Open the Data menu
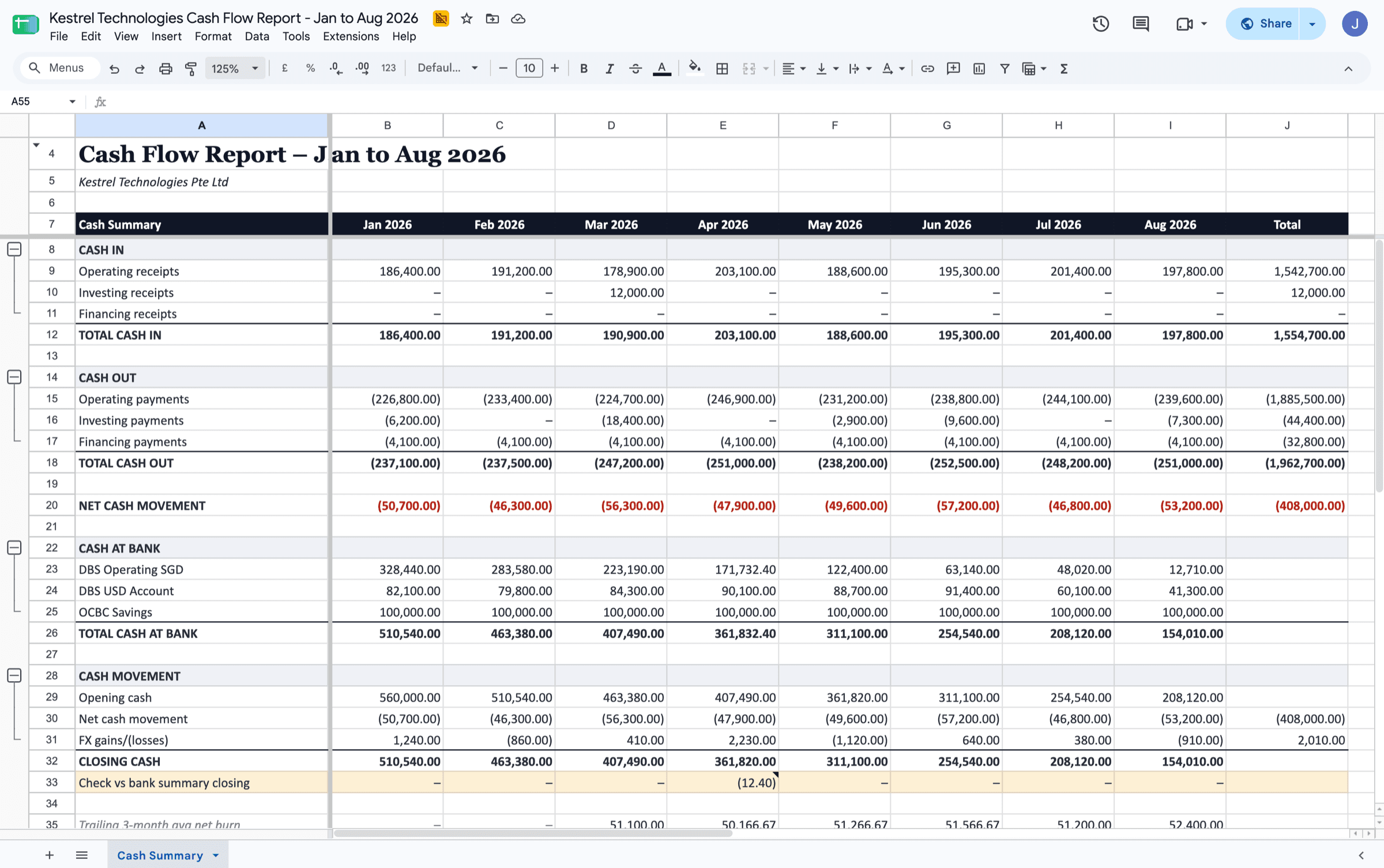This screenshot has height=868, width=1384. [257, 36]
